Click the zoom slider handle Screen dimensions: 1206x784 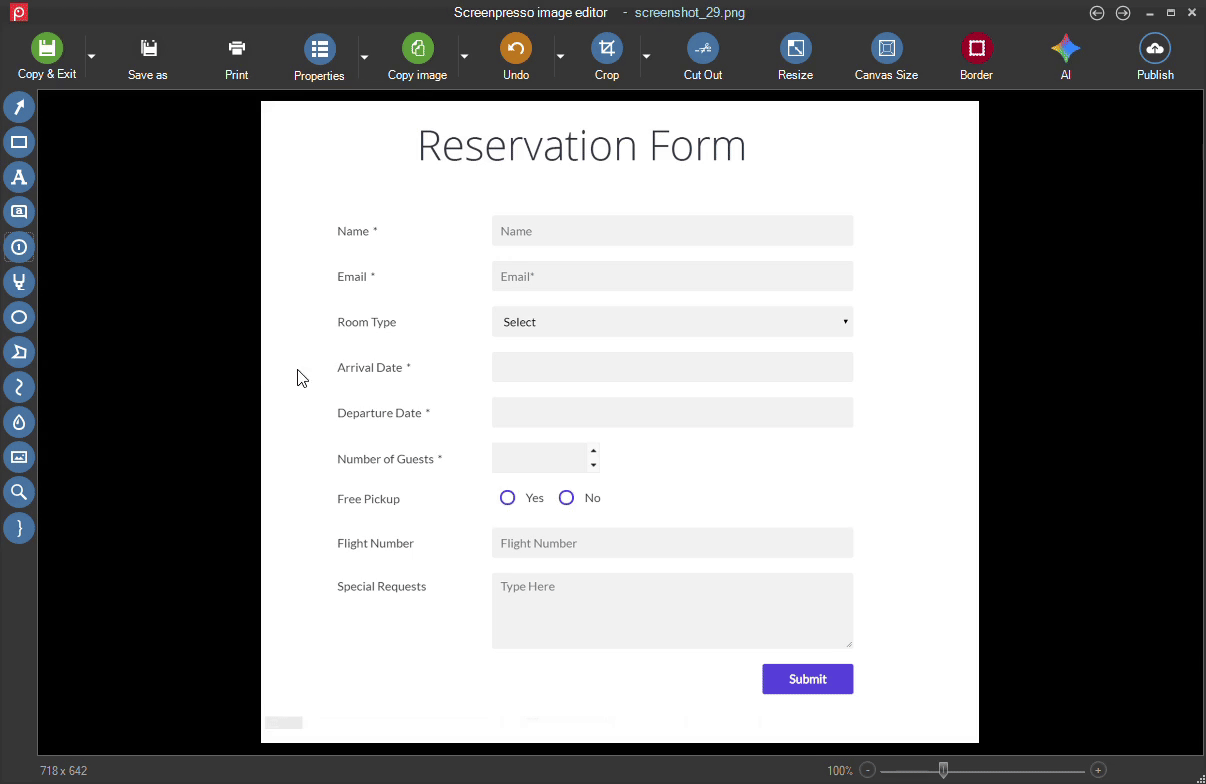click(x=943, y=770)
